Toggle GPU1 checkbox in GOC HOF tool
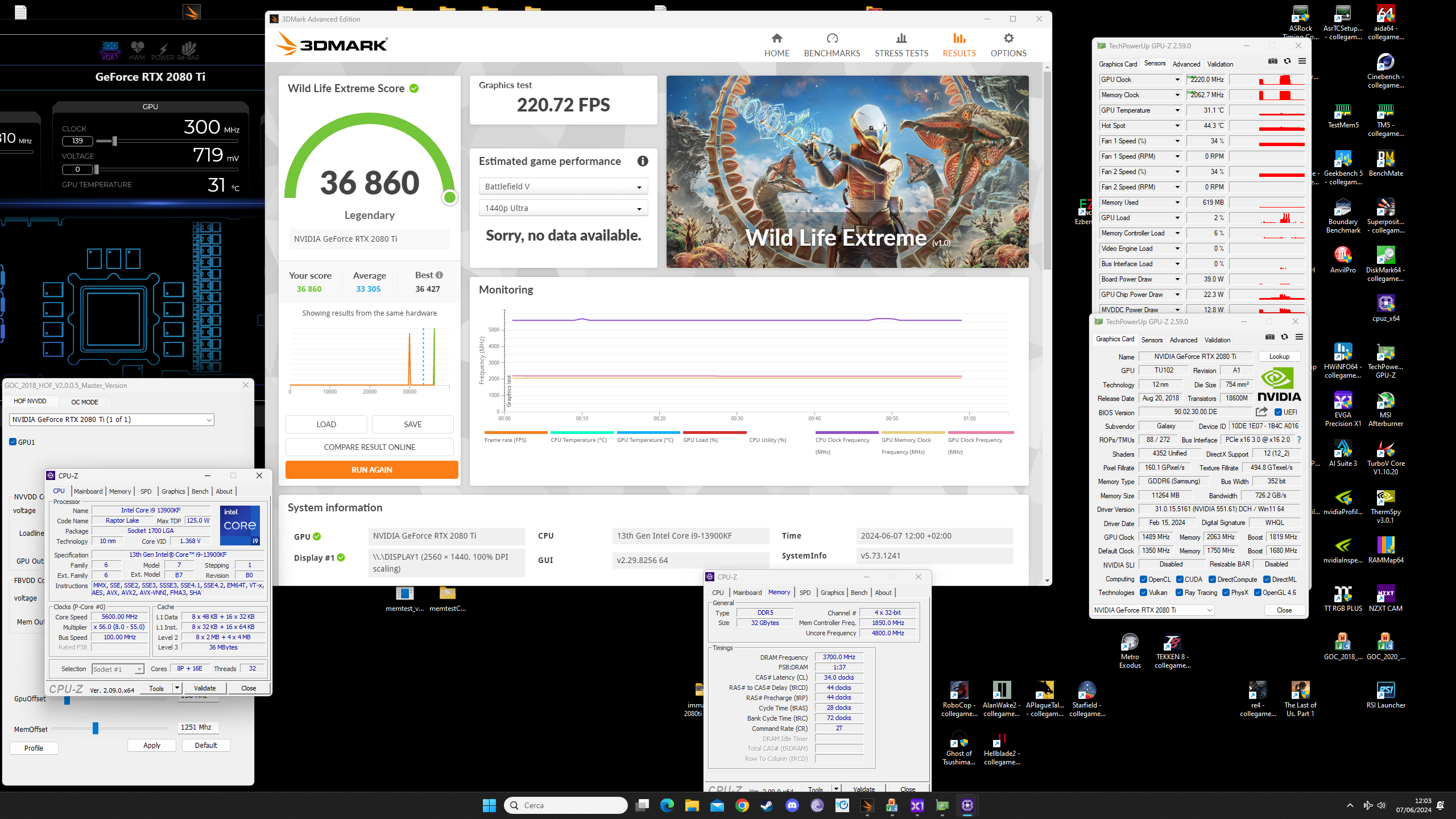This screenshot has height=819, width=1456. (x=13, y=442)
